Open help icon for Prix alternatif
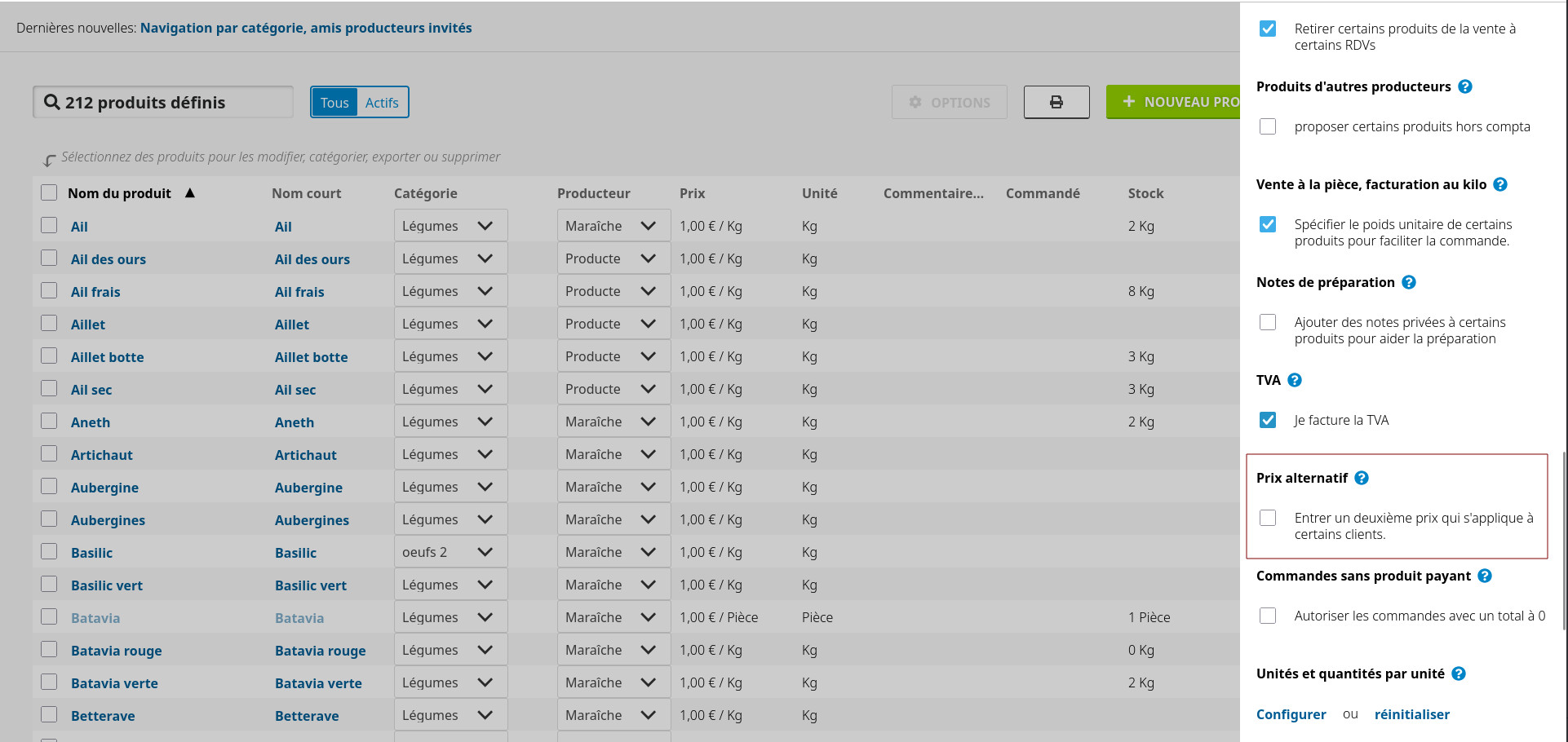1568x742 pixels. click(1362, 478)
